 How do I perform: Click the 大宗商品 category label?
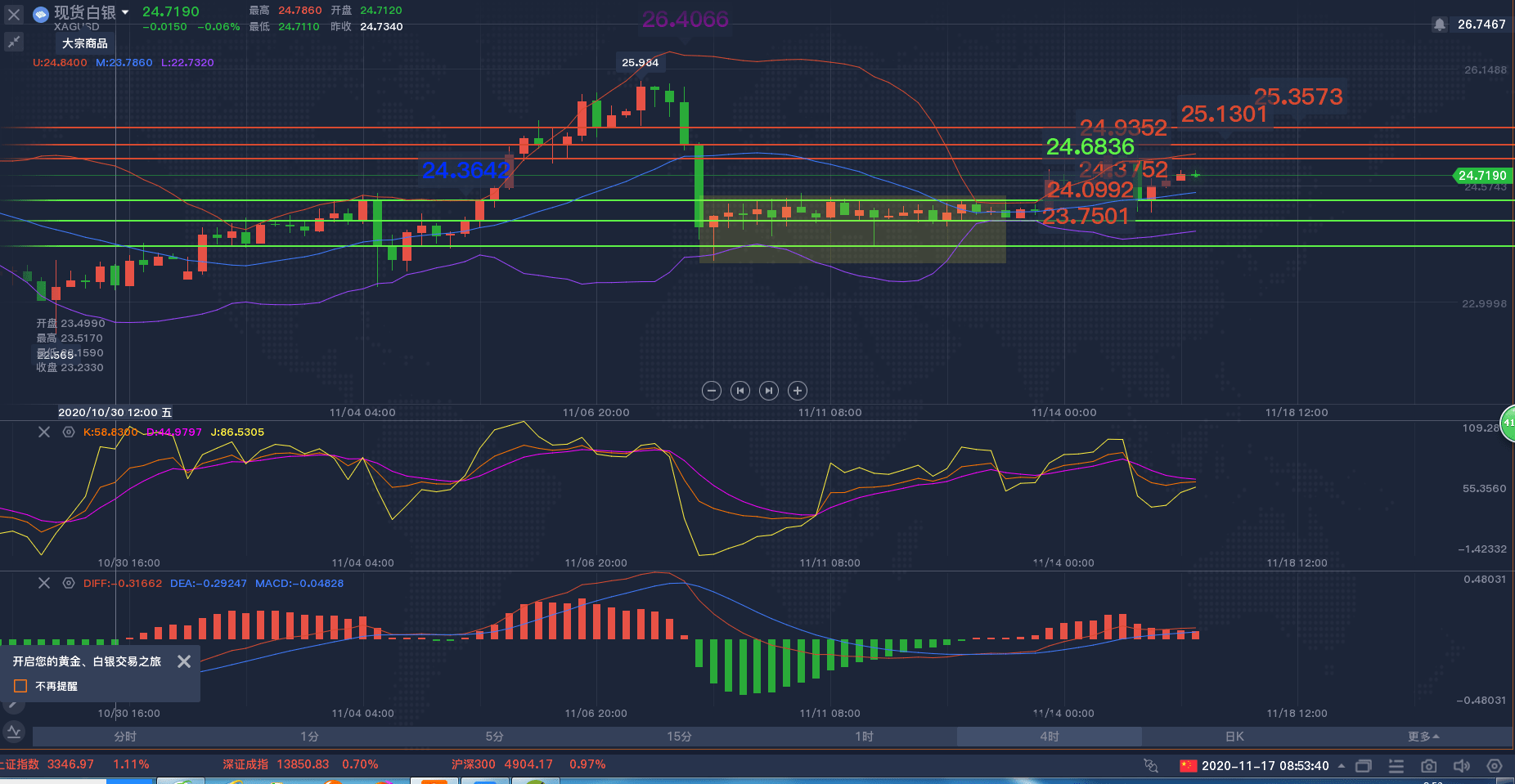point(85,43)
